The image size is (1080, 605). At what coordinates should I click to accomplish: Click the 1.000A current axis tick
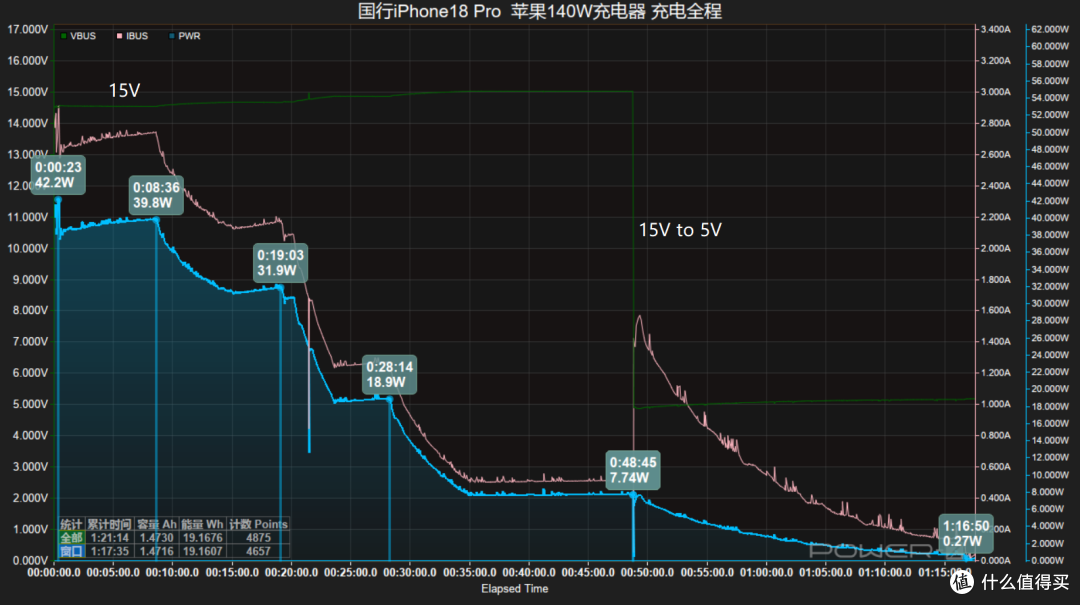(995, 404)
